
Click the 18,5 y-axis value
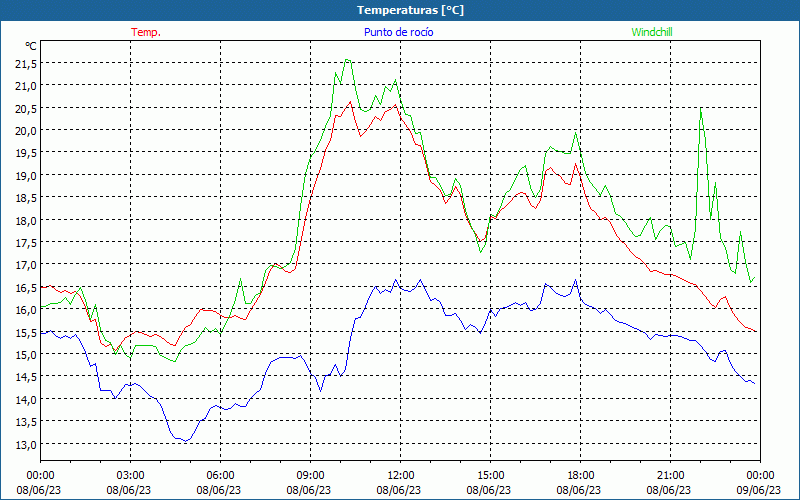tap(27, 198)
